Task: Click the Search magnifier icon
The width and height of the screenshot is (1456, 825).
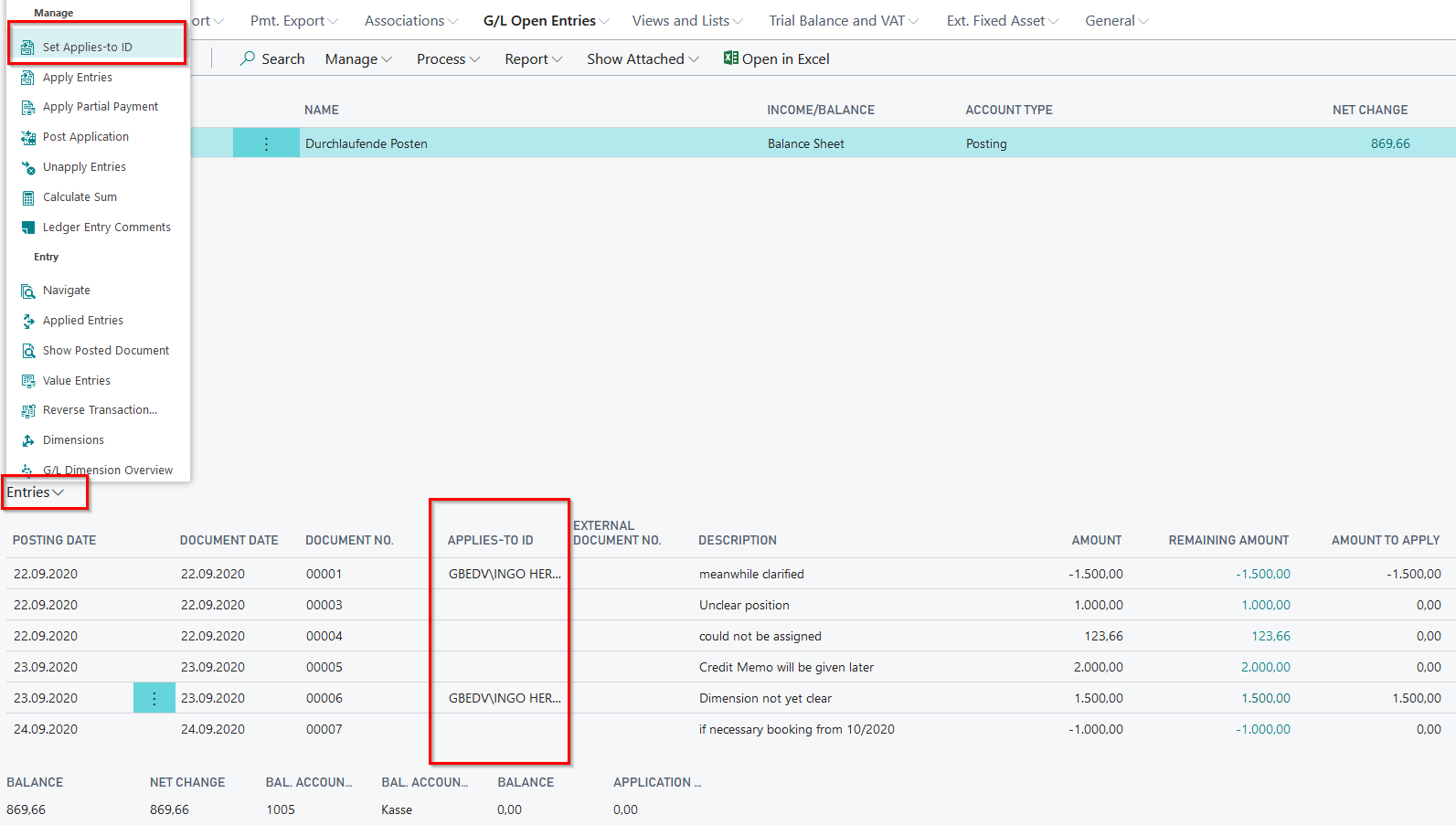Action: [248, 58]
